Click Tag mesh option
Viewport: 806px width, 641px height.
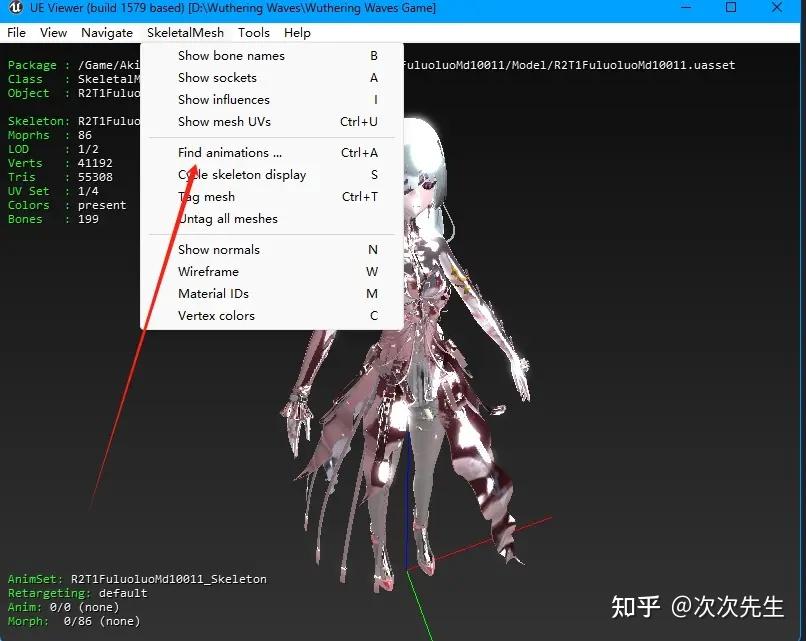(206, 197)
